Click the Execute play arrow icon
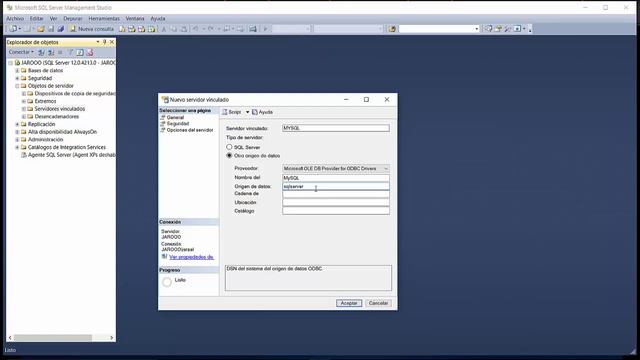Screen dimensions: 640x360 tap(265, 29)
